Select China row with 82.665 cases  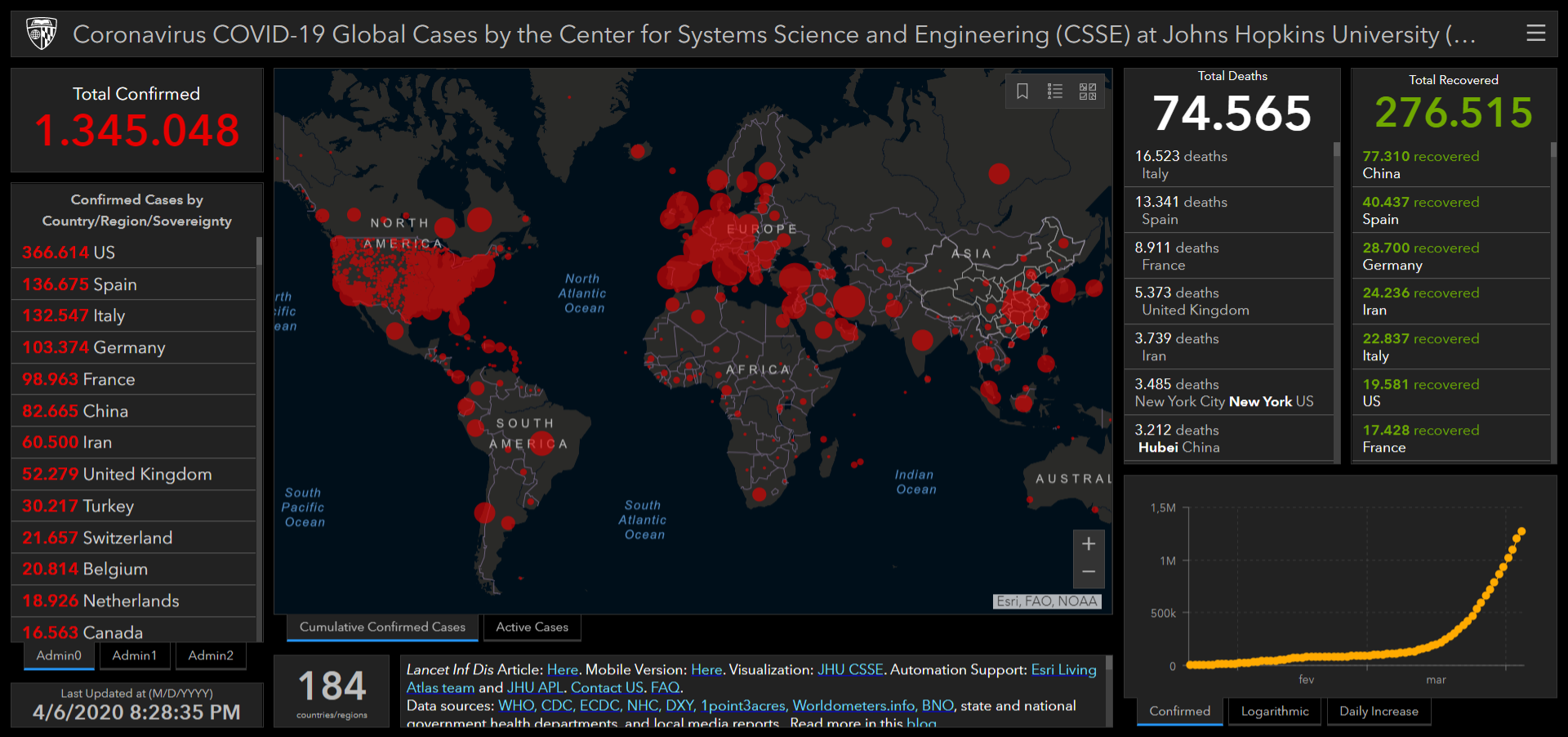(134, 411)
